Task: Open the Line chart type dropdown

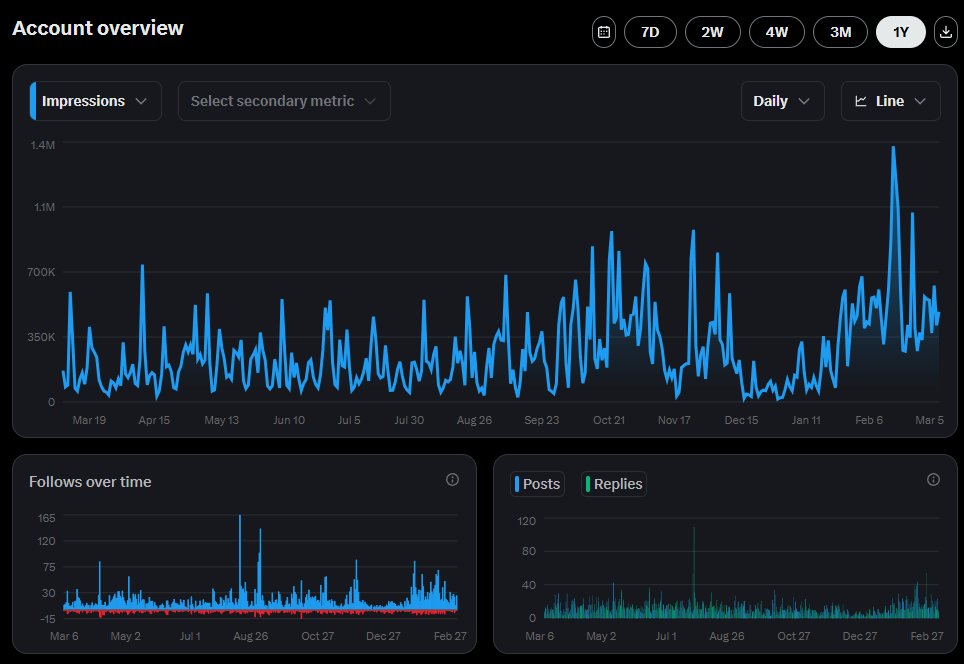Action: [891, 101]
